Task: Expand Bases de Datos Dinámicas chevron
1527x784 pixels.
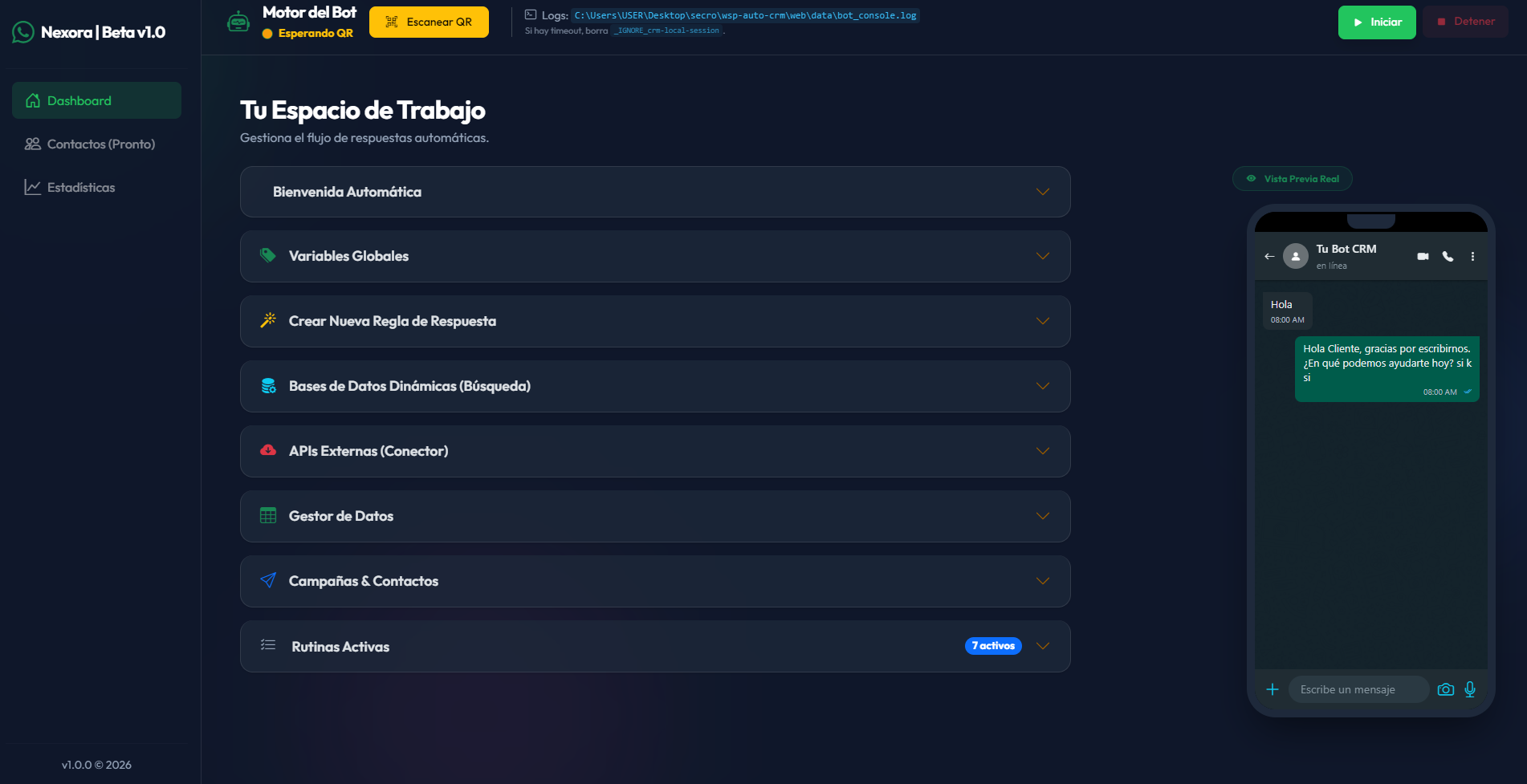Action: pyautogui.click(x=1043, y=386)
